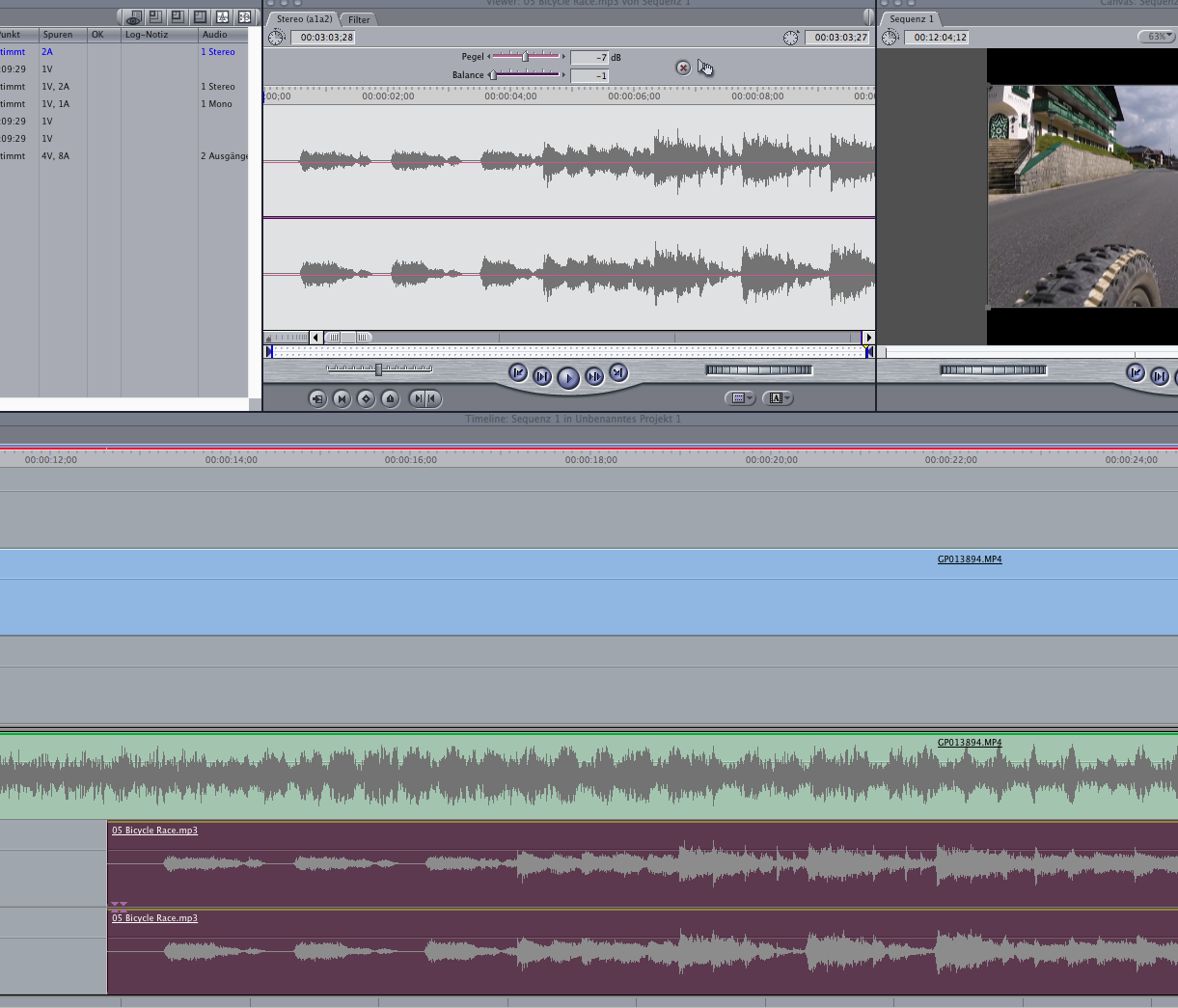The width and height of the screenshot is (1178, 1008).
Task: Click the Play In to Out button
Action: coord(542,377)
